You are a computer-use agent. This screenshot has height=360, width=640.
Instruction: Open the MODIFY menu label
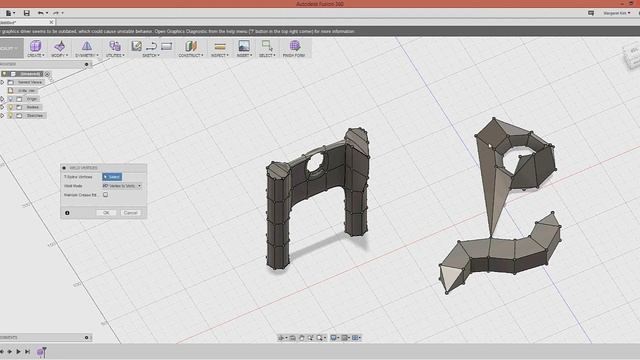pyautogui.click(x=60, y=55)
